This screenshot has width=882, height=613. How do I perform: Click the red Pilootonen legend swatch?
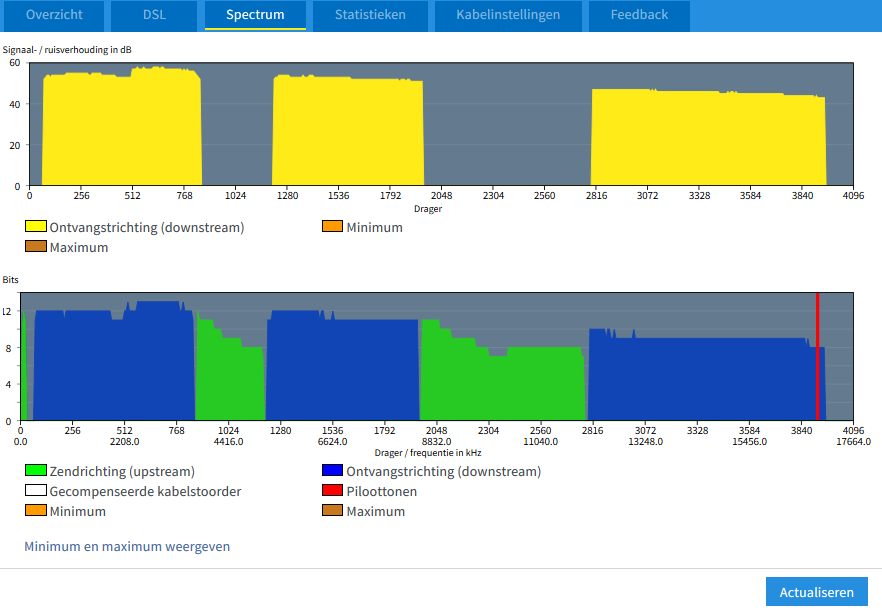[x=333, y=491]
